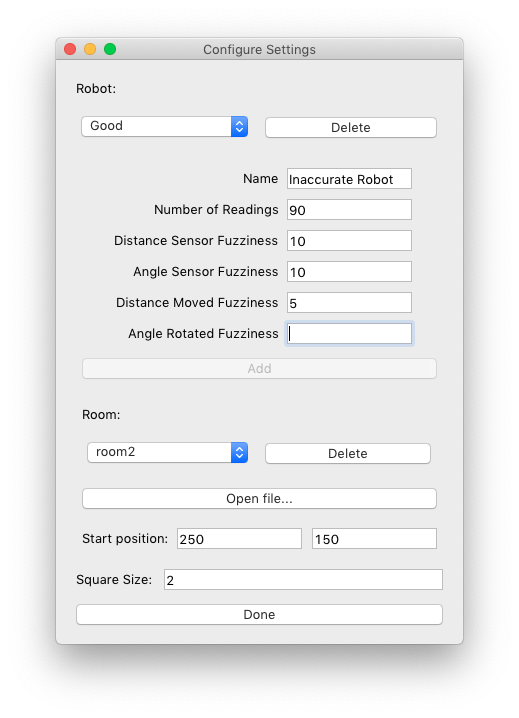Select the Number of Readings field

349,210
